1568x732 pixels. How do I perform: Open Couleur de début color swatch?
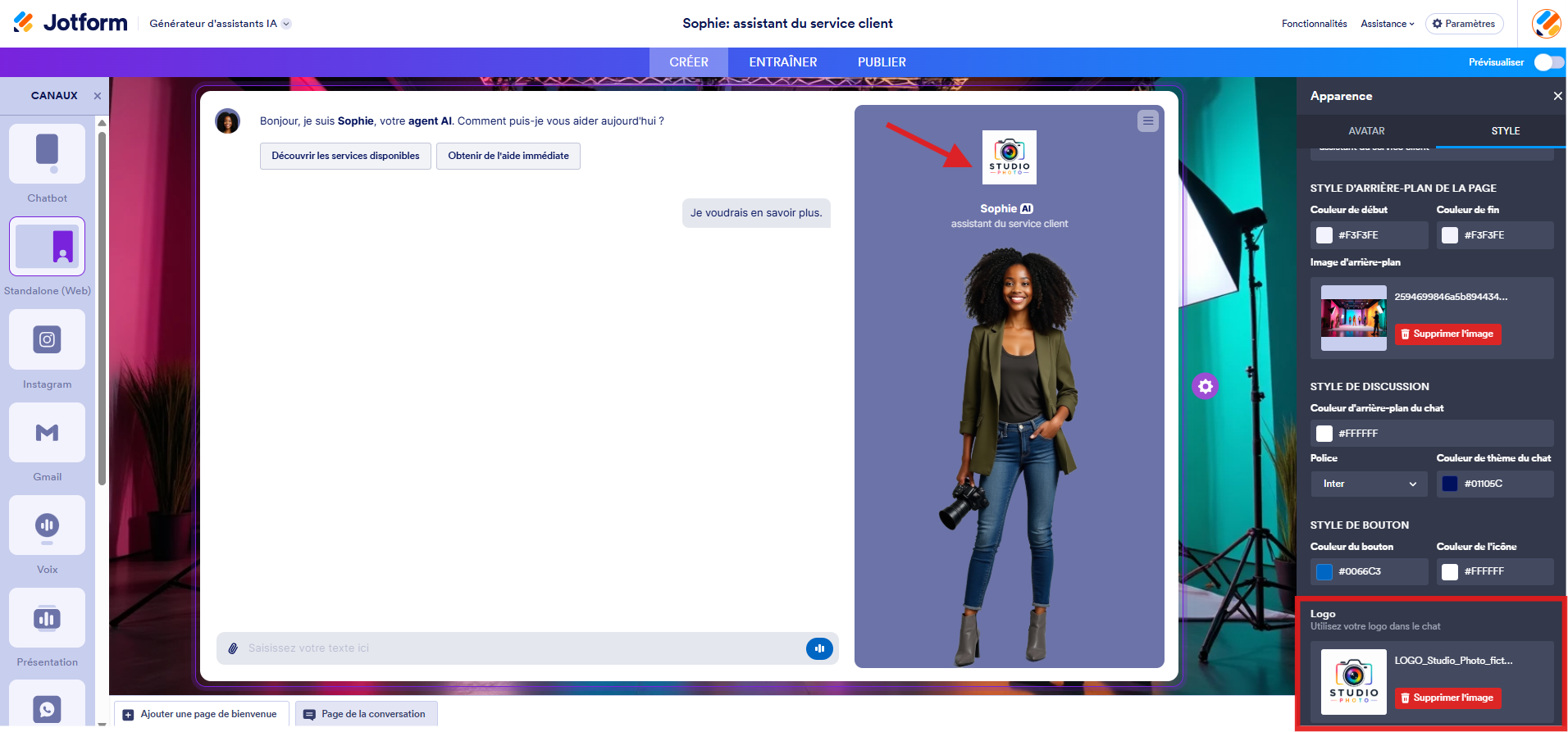pos(1324,235)
